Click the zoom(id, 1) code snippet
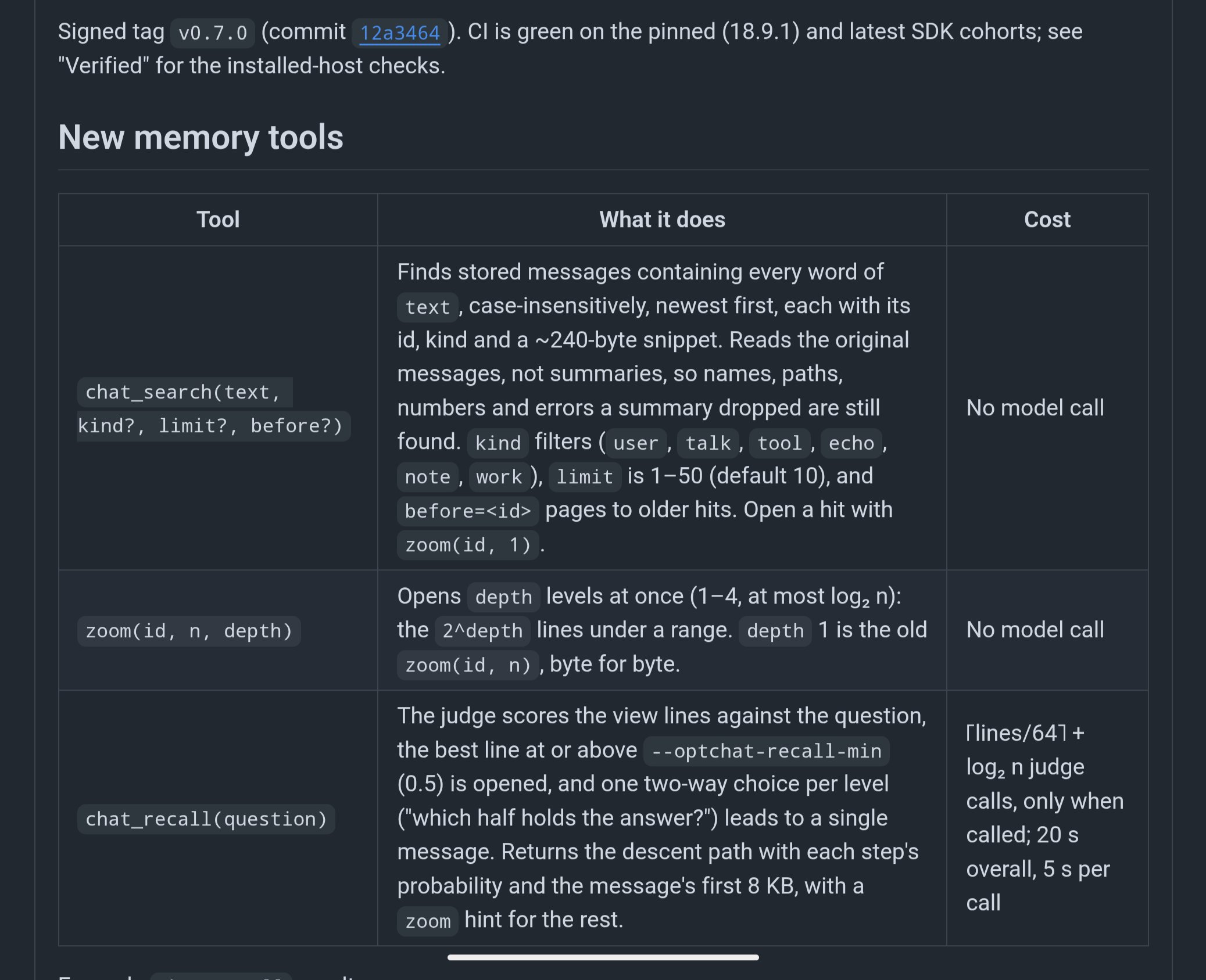The image size is (1206, 980). [x=468, y=545]
